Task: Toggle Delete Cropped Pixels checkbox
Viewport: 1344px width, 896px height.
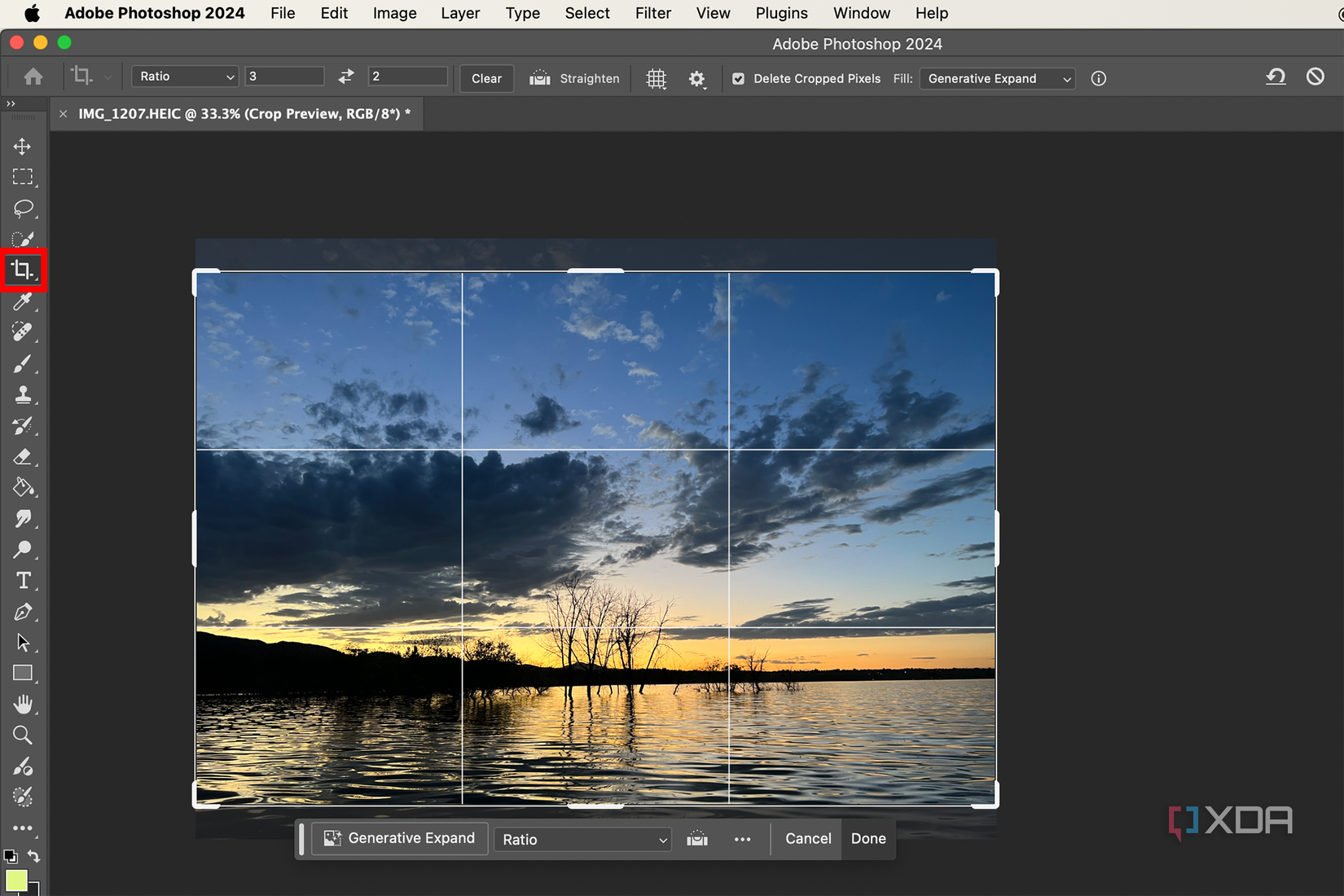Action: pyautogui.click(x=738, y=79)
